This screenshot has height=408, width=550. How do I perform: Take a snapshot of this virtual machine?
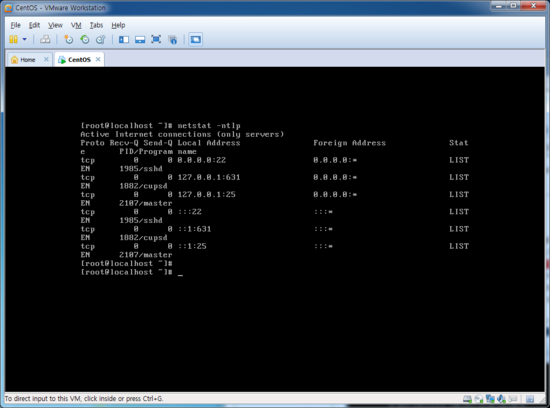68,39
